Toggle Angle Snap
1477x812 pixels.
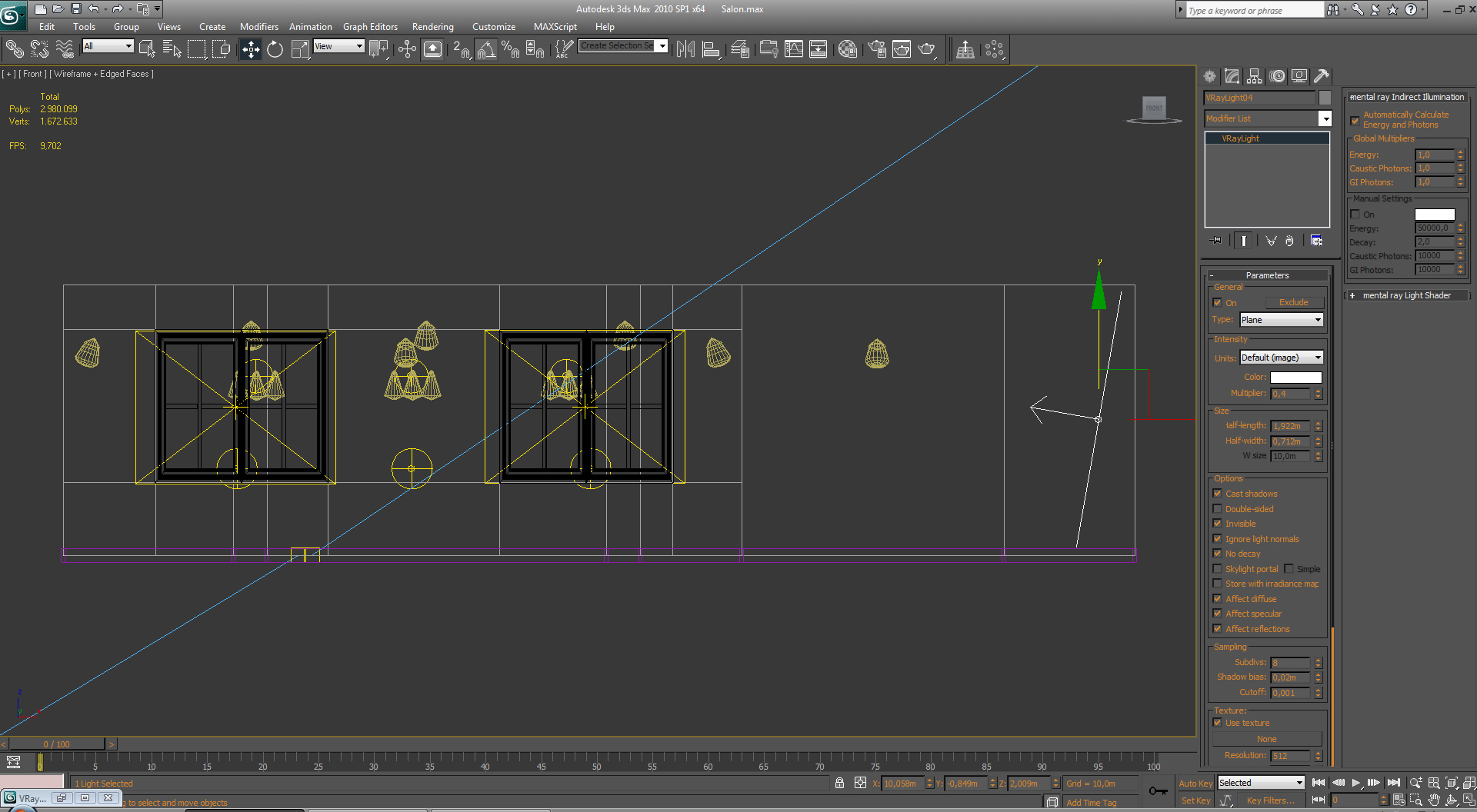486,49
